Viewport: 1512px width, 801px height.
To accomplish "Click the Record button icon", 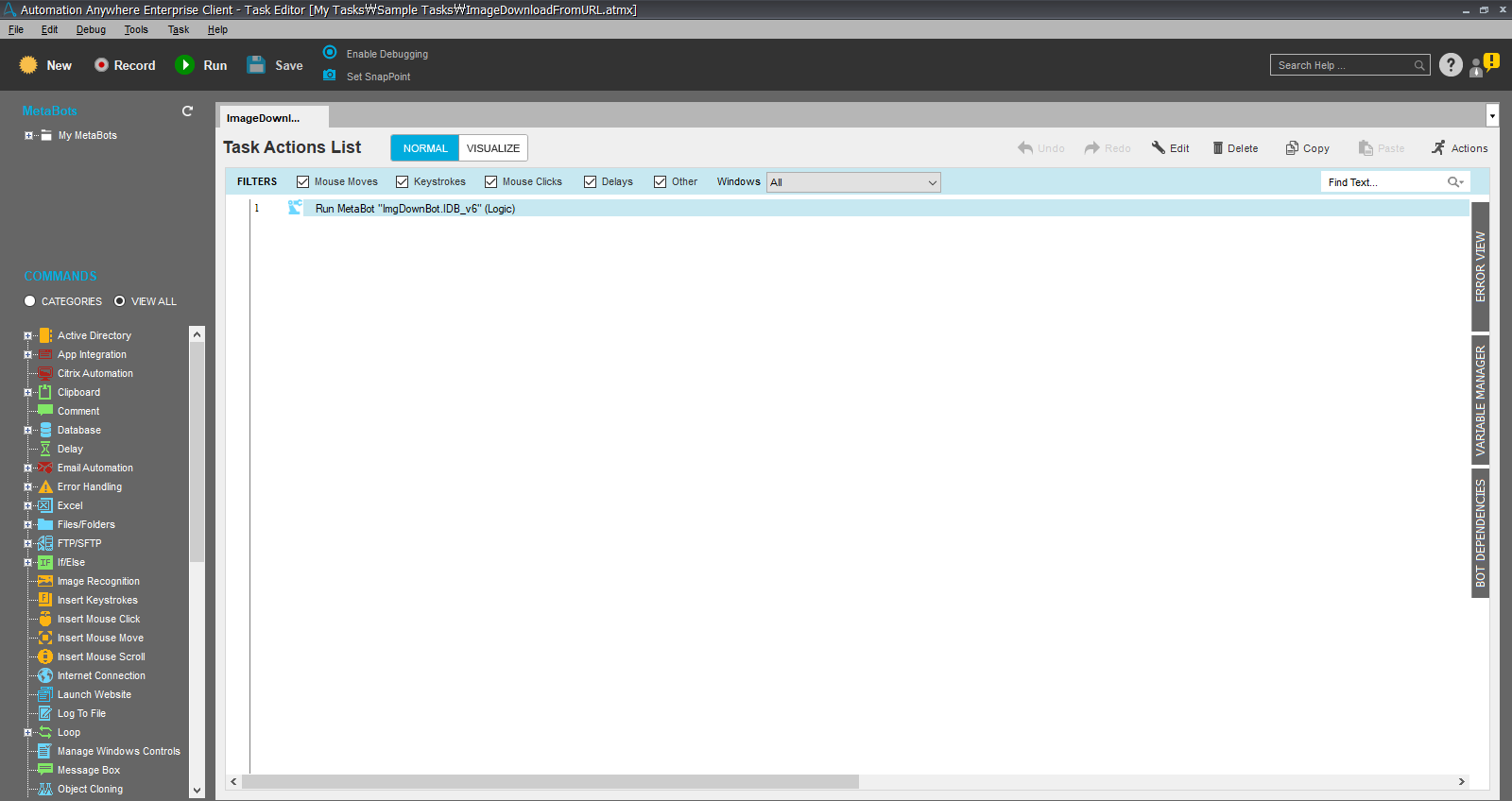I will click(101, 65).
